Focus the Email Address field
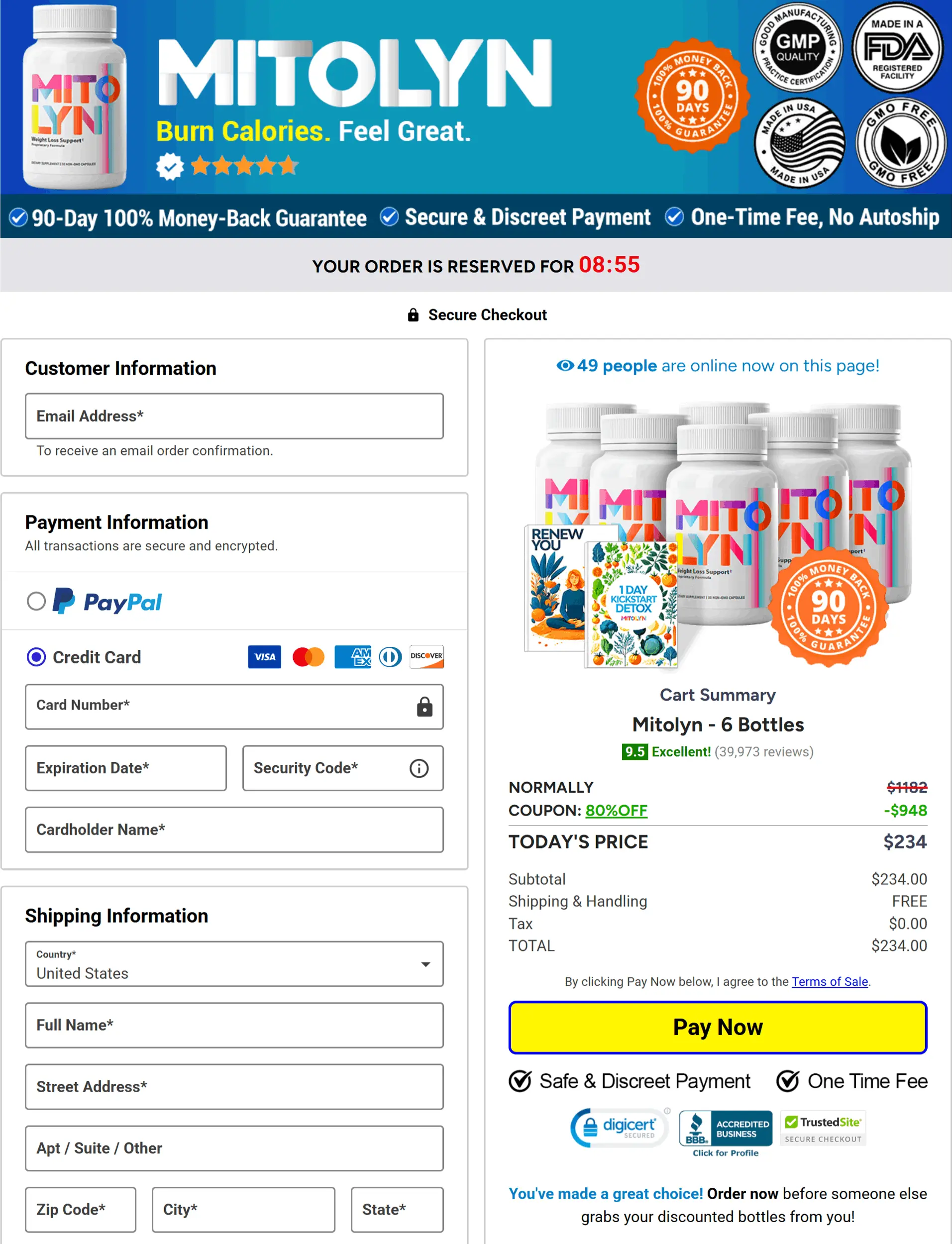This screenshot has width=952, height=1244. 234,416
